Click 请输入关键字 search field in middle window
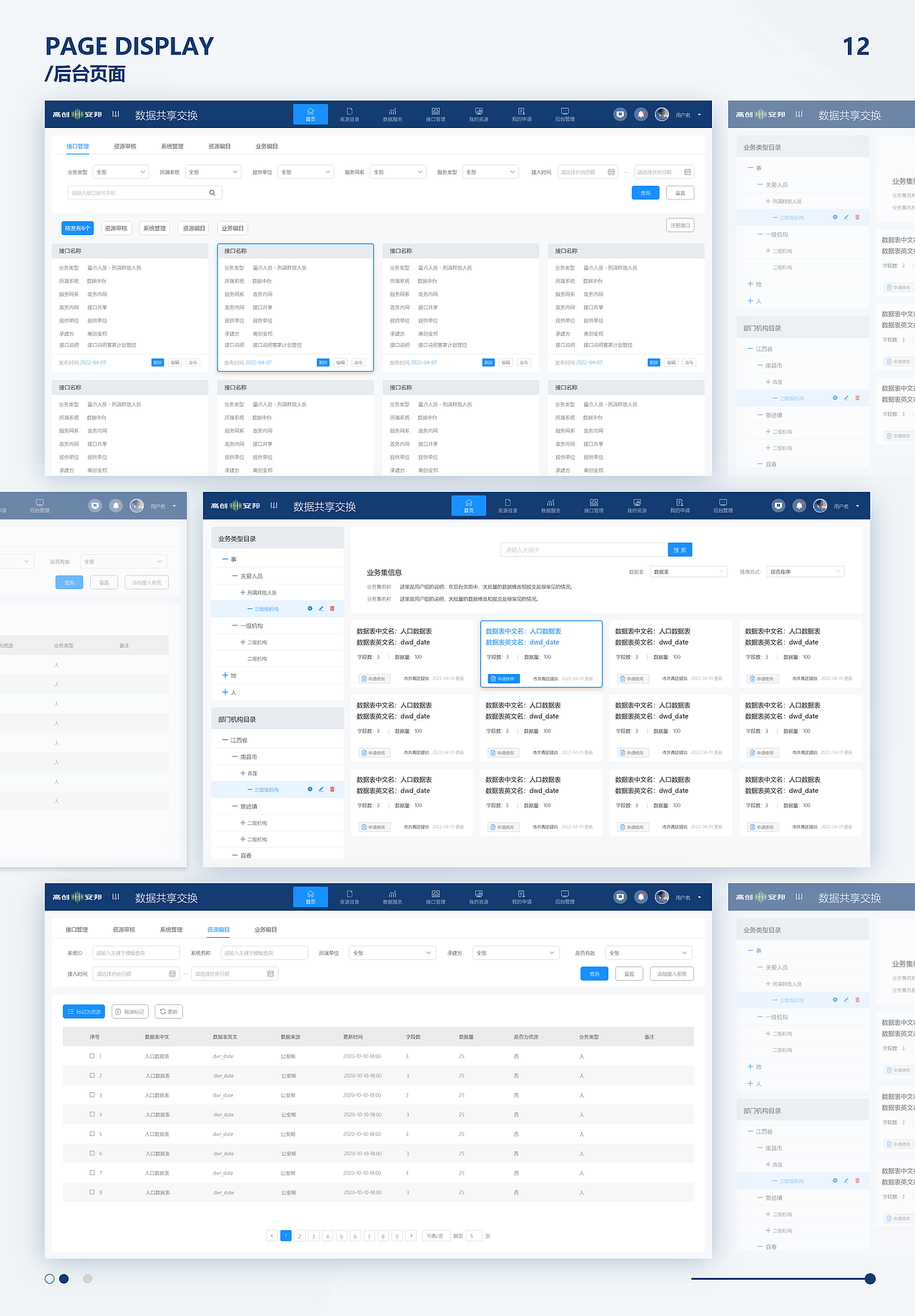Image resolution: width=915 pixels, height=1316 pixels. (x=584, y=550)
